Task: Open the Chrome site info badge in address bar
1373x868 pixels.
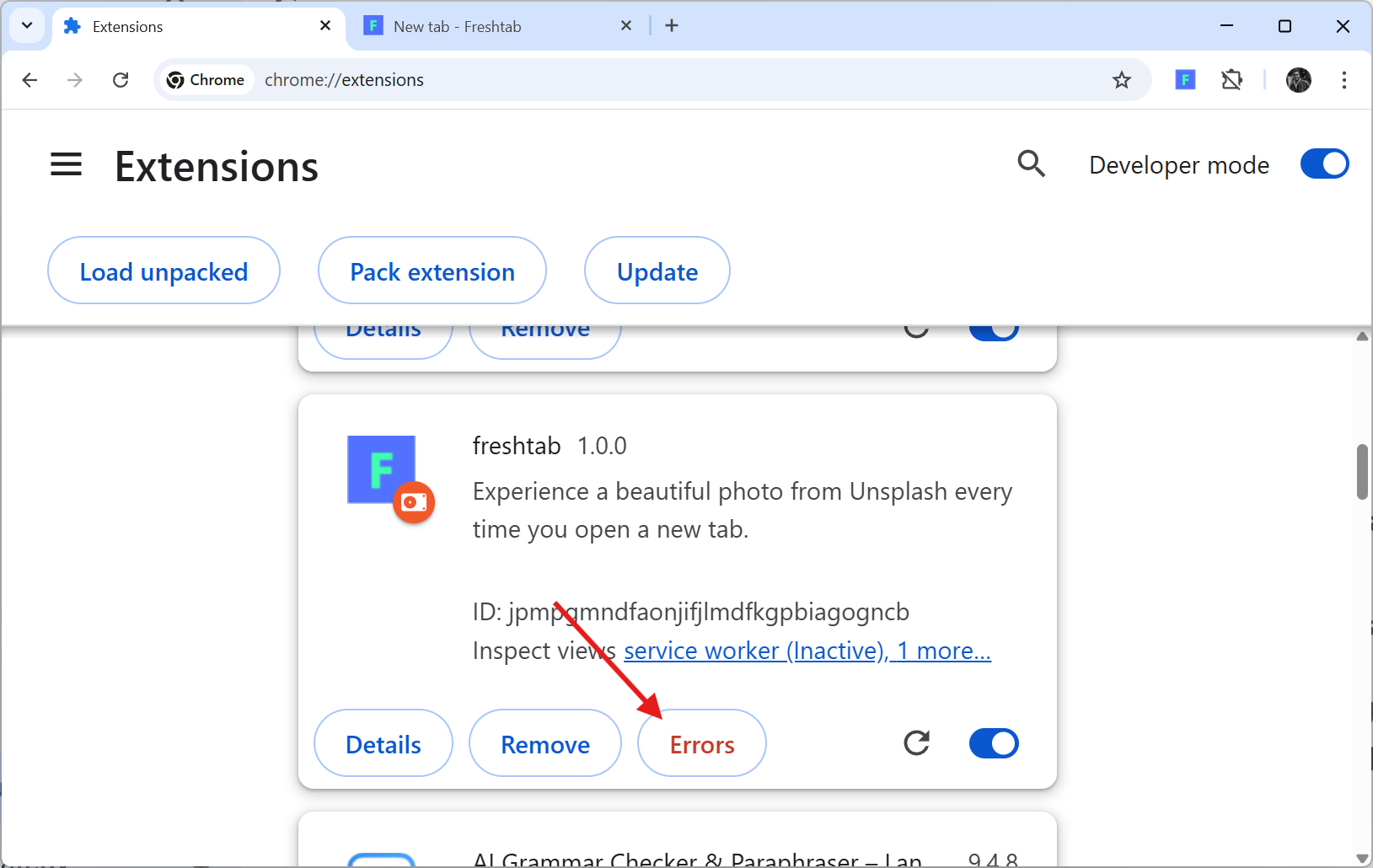Action: pos(205,79)
